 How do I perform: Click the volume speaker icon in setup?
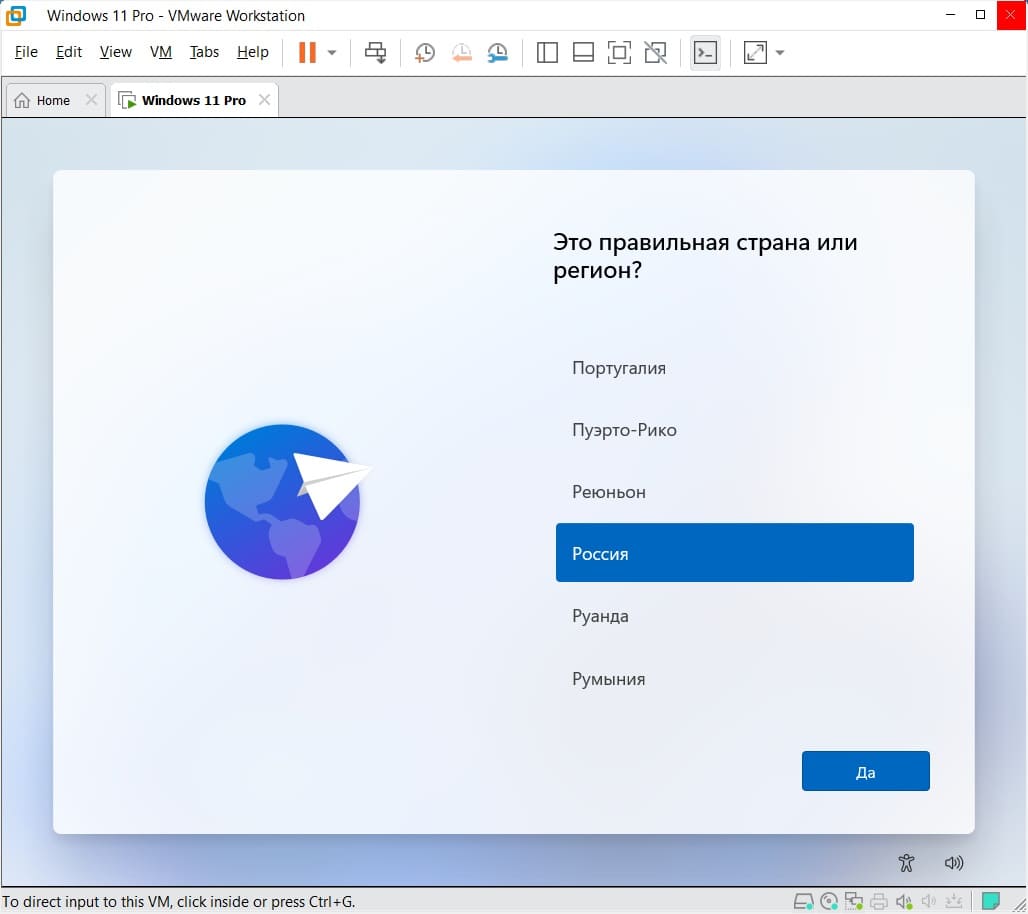[954, 863]
